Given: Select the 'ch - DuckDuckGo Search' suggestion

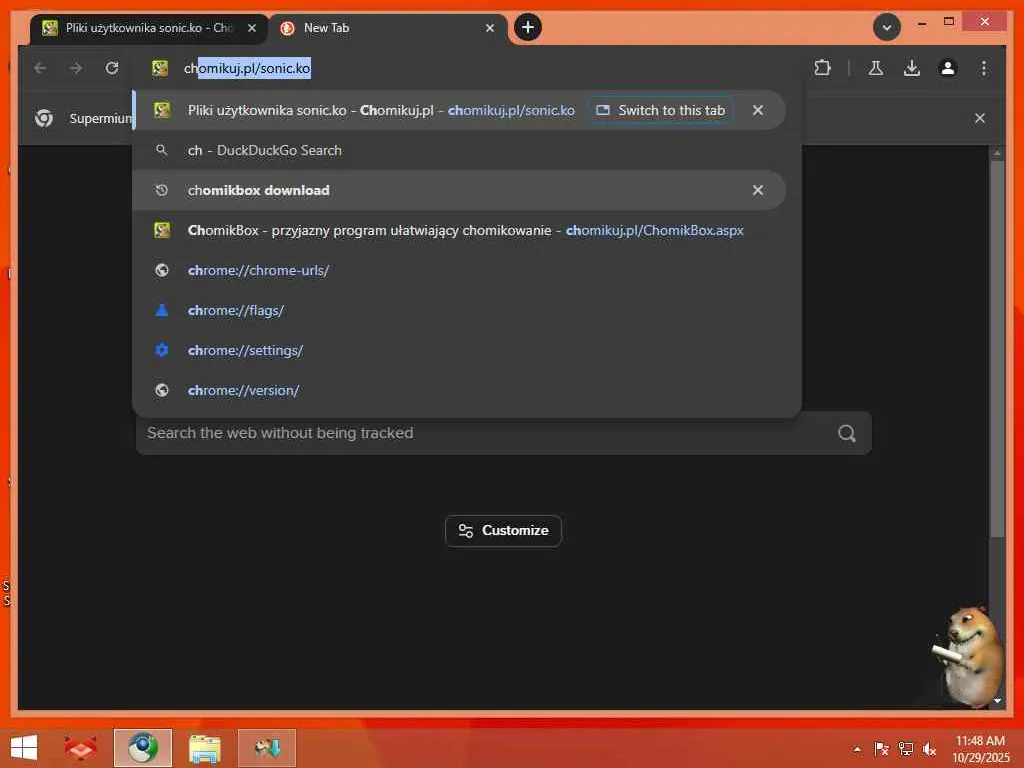Looking at the screenshot, I should tap(458, 150).
